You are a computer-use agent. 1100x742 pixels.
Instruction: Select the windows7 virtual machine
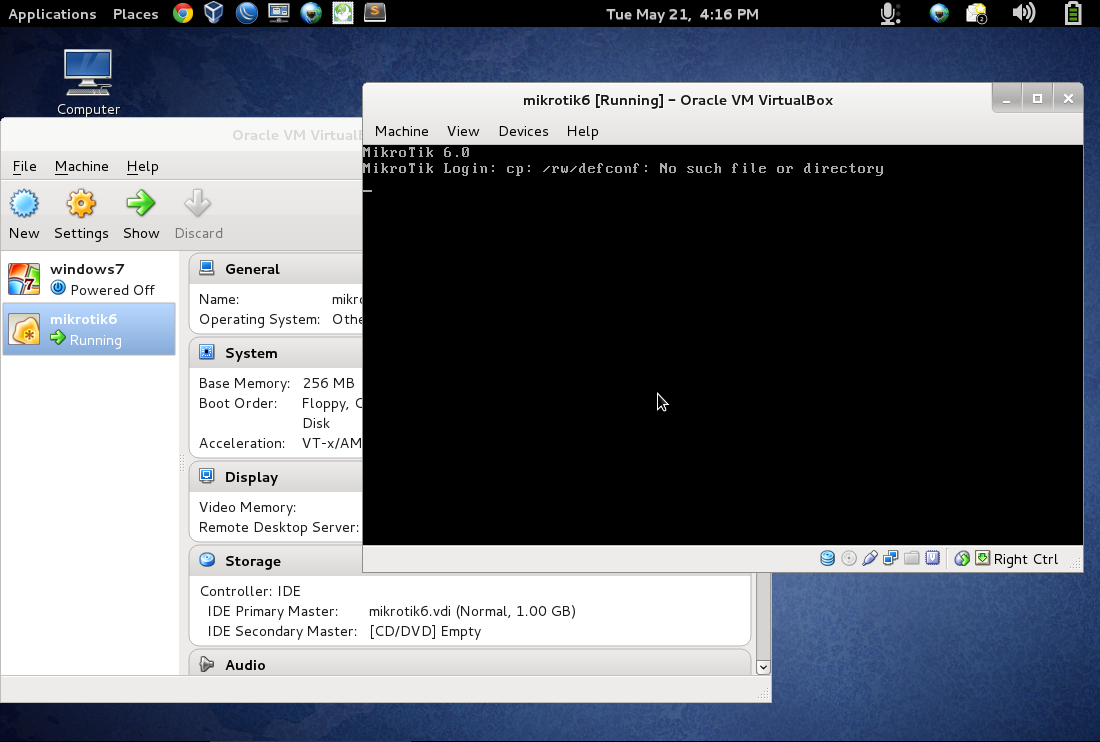point(89,279)
